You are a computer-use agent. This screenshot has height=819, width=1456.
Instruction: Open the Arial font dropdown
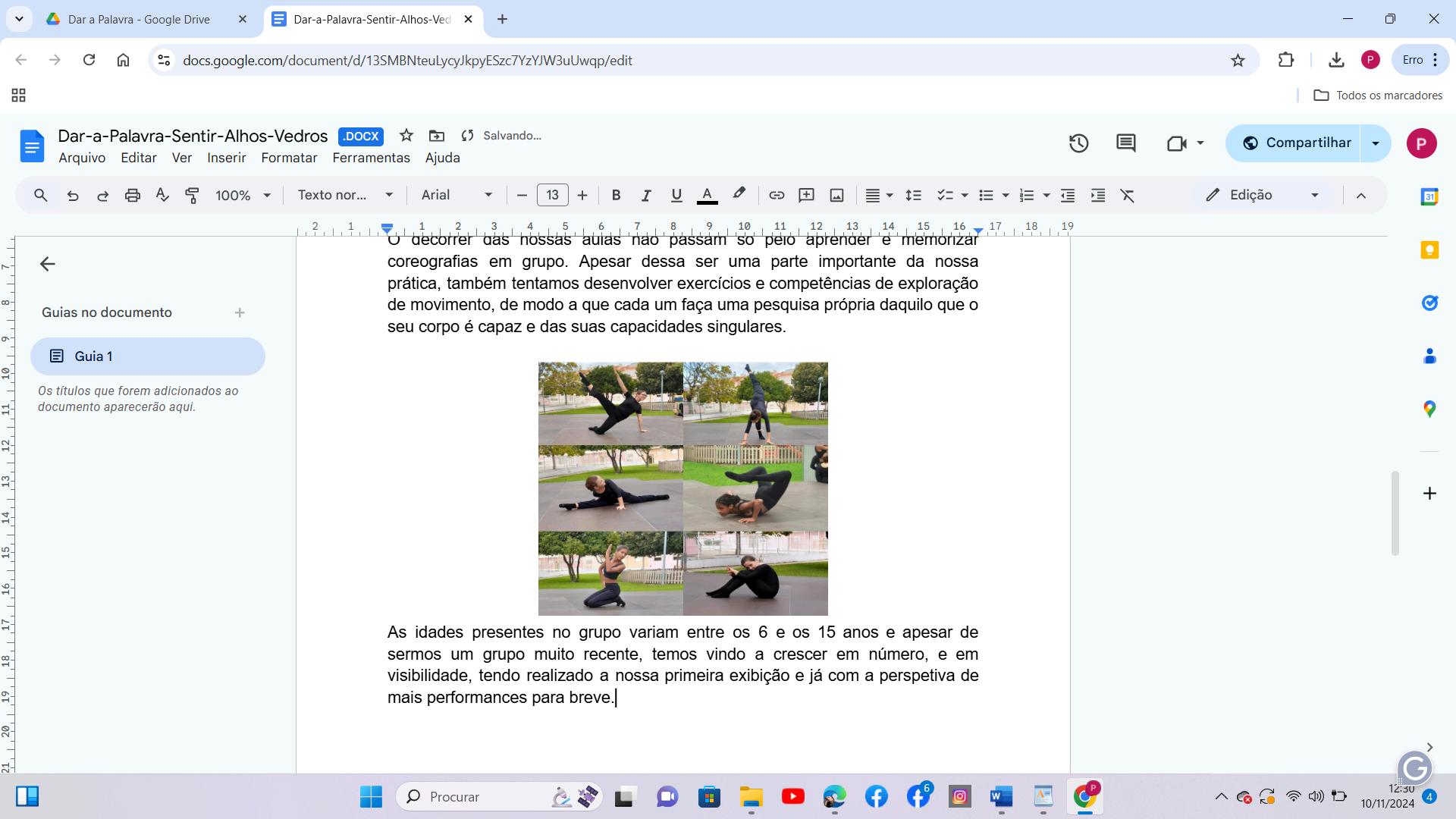(457, 196)
